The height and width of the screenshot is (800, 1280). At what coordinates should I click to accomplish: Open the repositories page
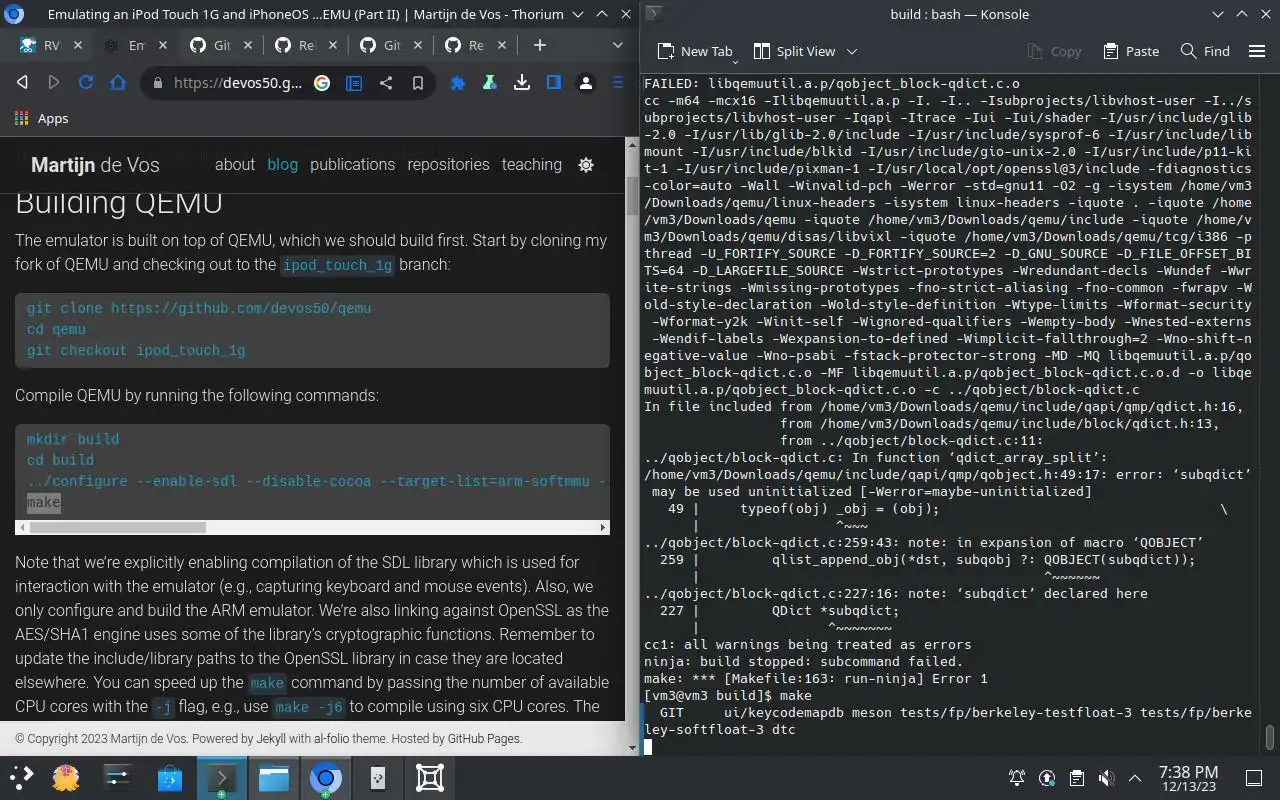coord(448,164)
